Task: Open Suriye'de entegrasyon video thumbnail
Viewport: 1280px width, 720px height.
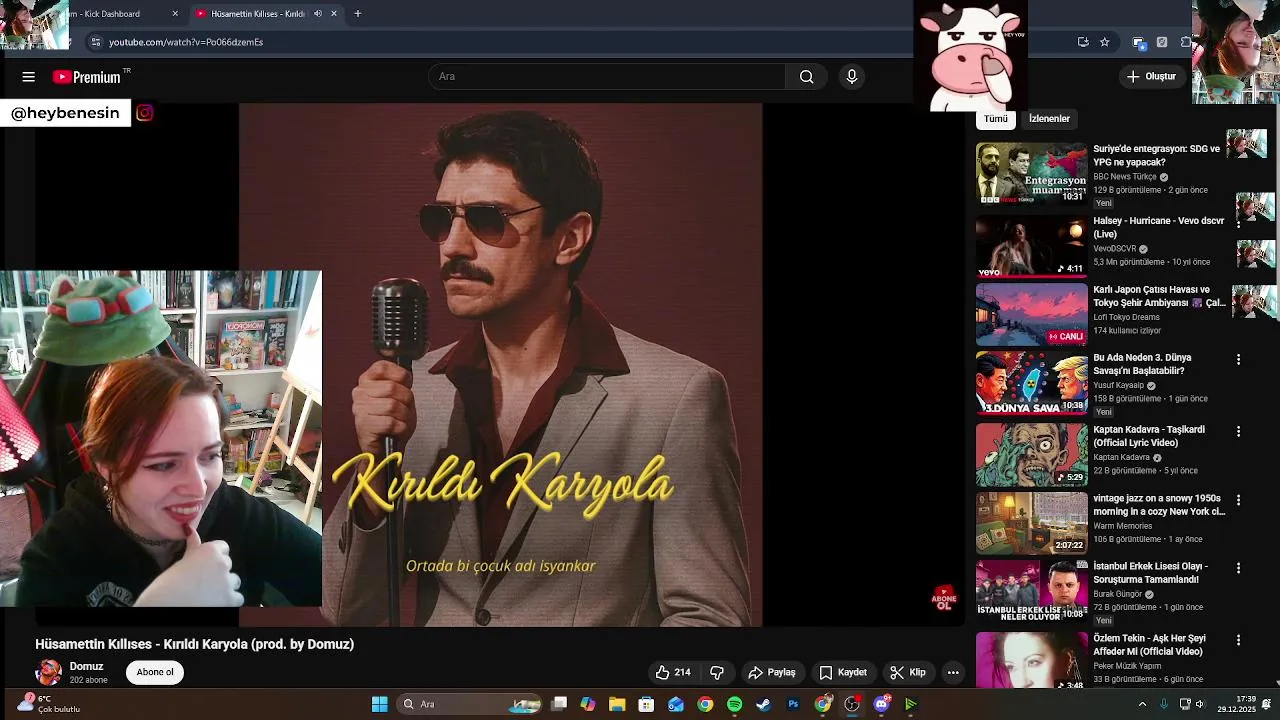Action: 1031,175
